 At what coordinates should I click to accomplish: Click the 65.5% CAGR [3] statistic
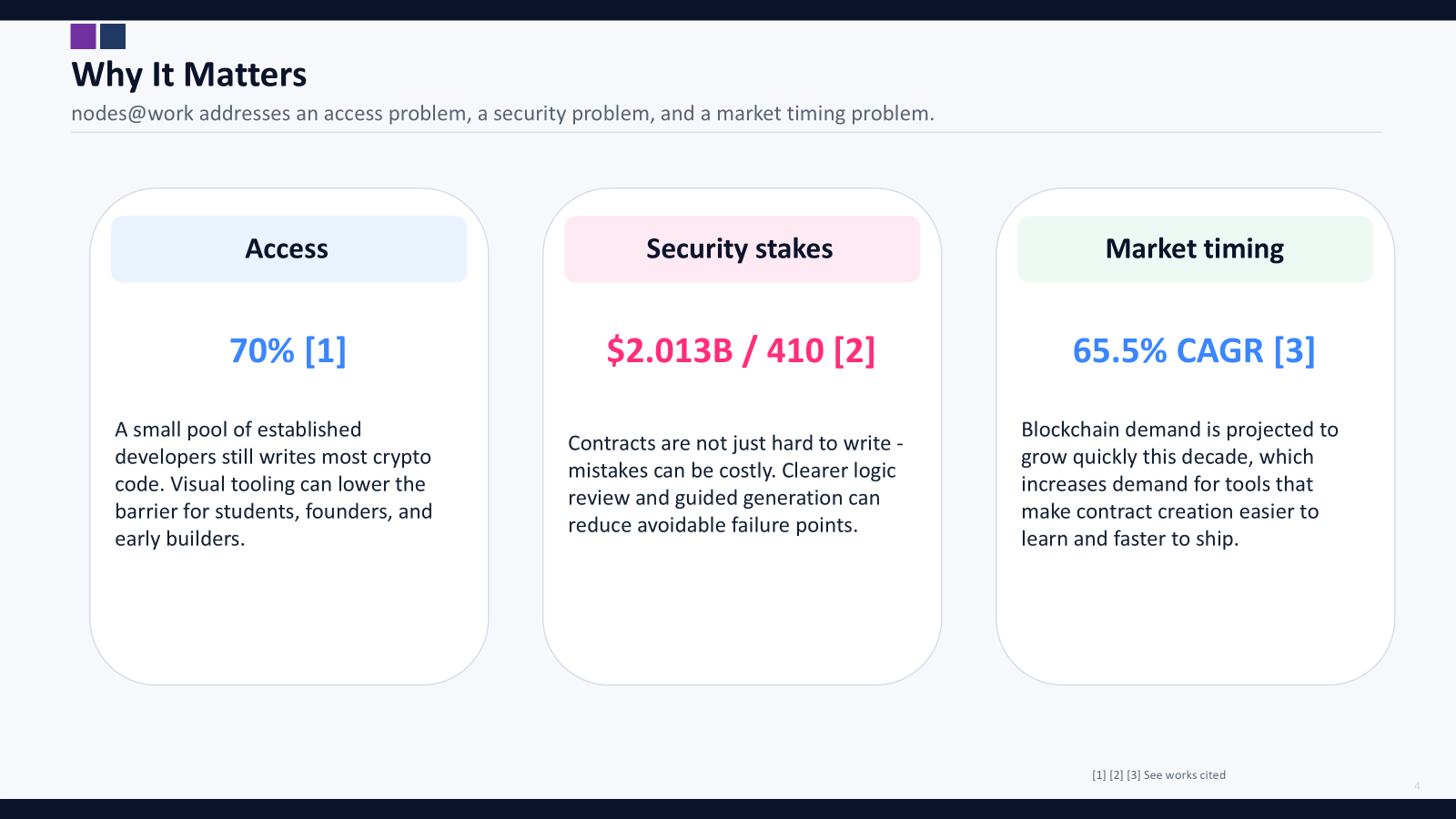click(1194, 350)
